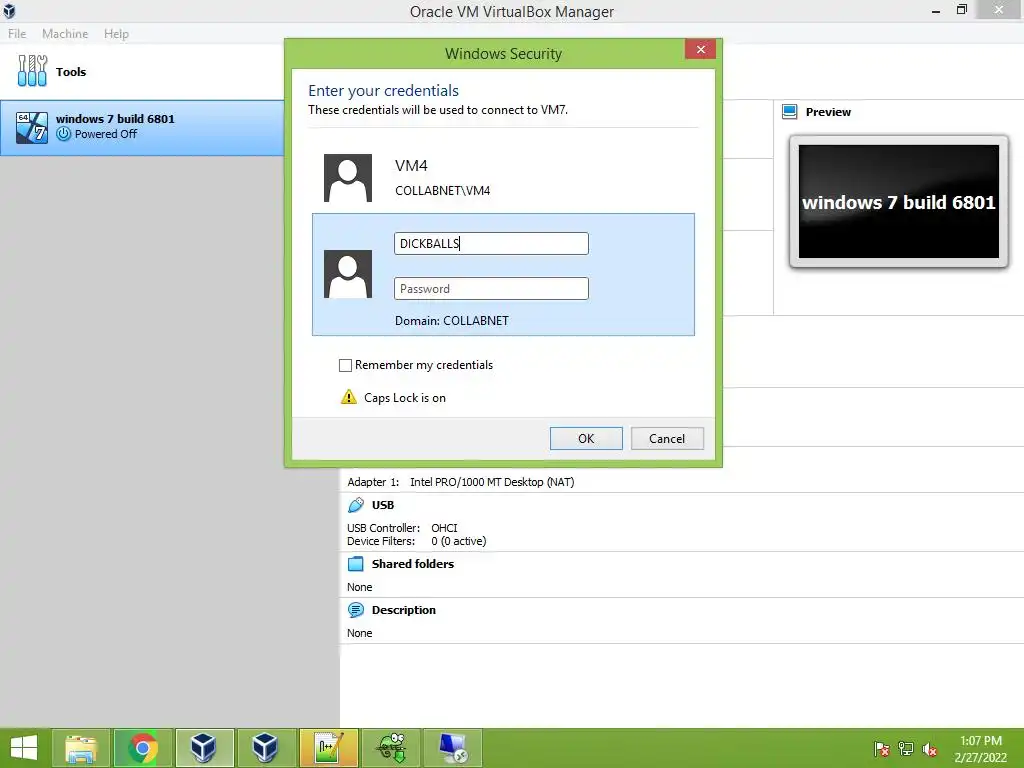Select the COLLABNET\VM4 account text
The image size is (1024, 768).
coord(442,191)
